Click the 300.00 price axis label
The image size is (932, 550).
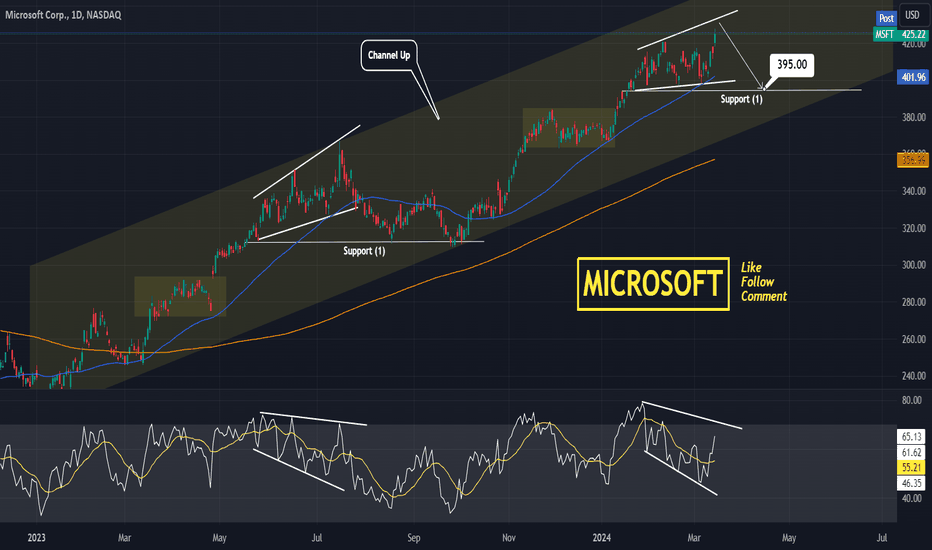(914, 265)
